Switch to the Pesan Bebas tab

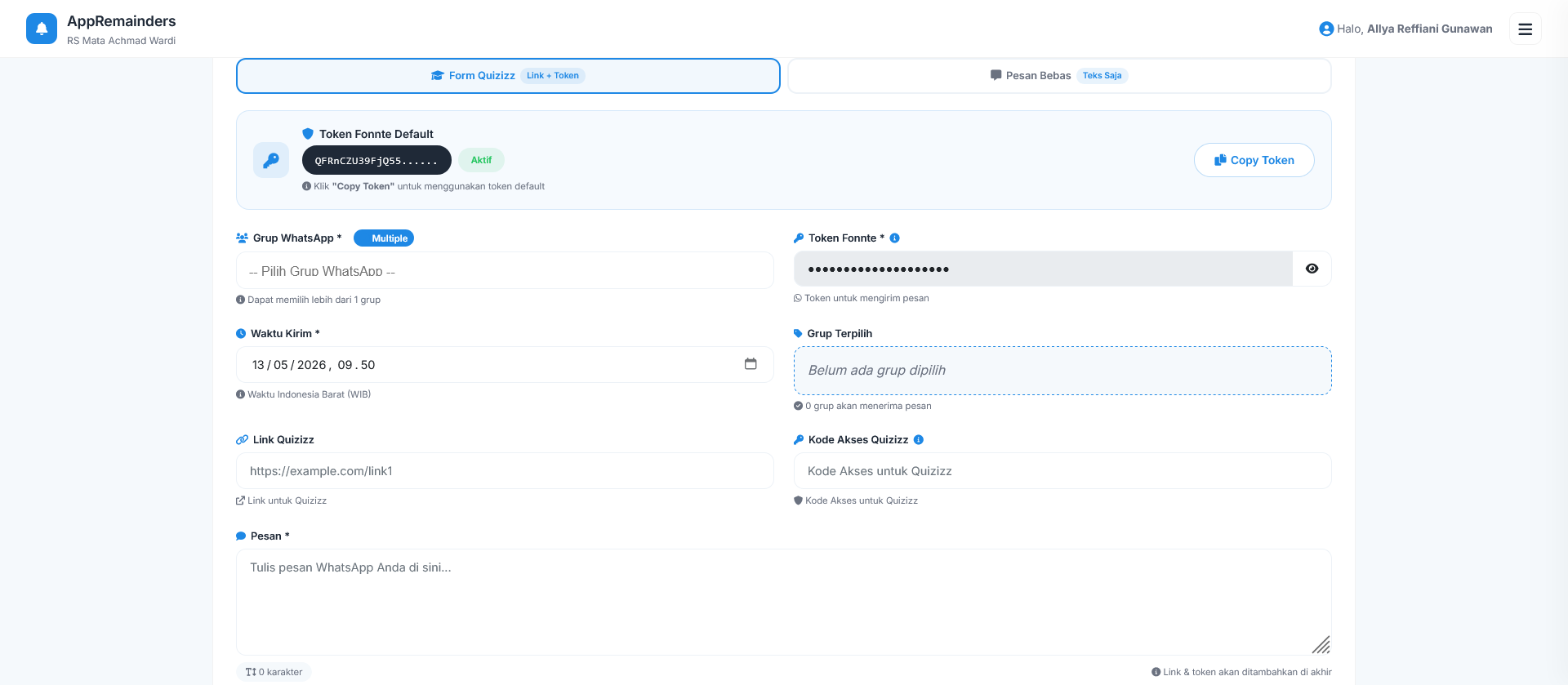coord(1059,76)
